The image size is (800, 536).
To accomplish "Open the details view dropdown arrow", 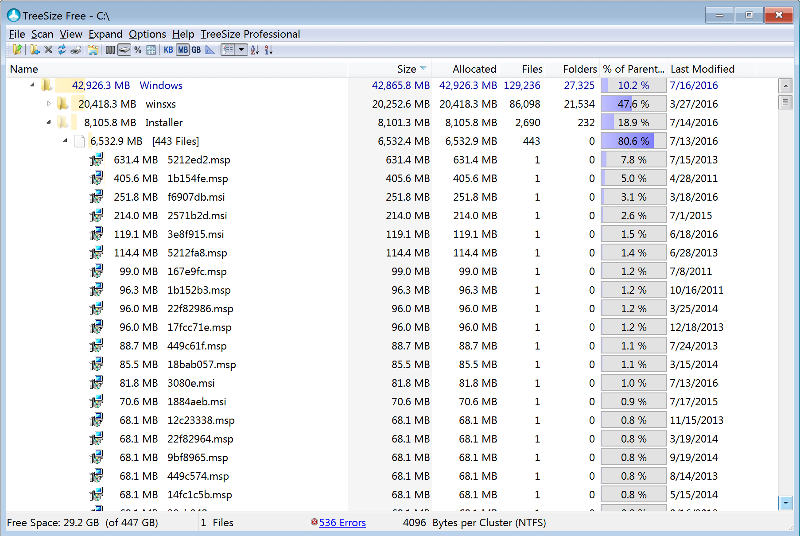I will (x=241, y=49).
